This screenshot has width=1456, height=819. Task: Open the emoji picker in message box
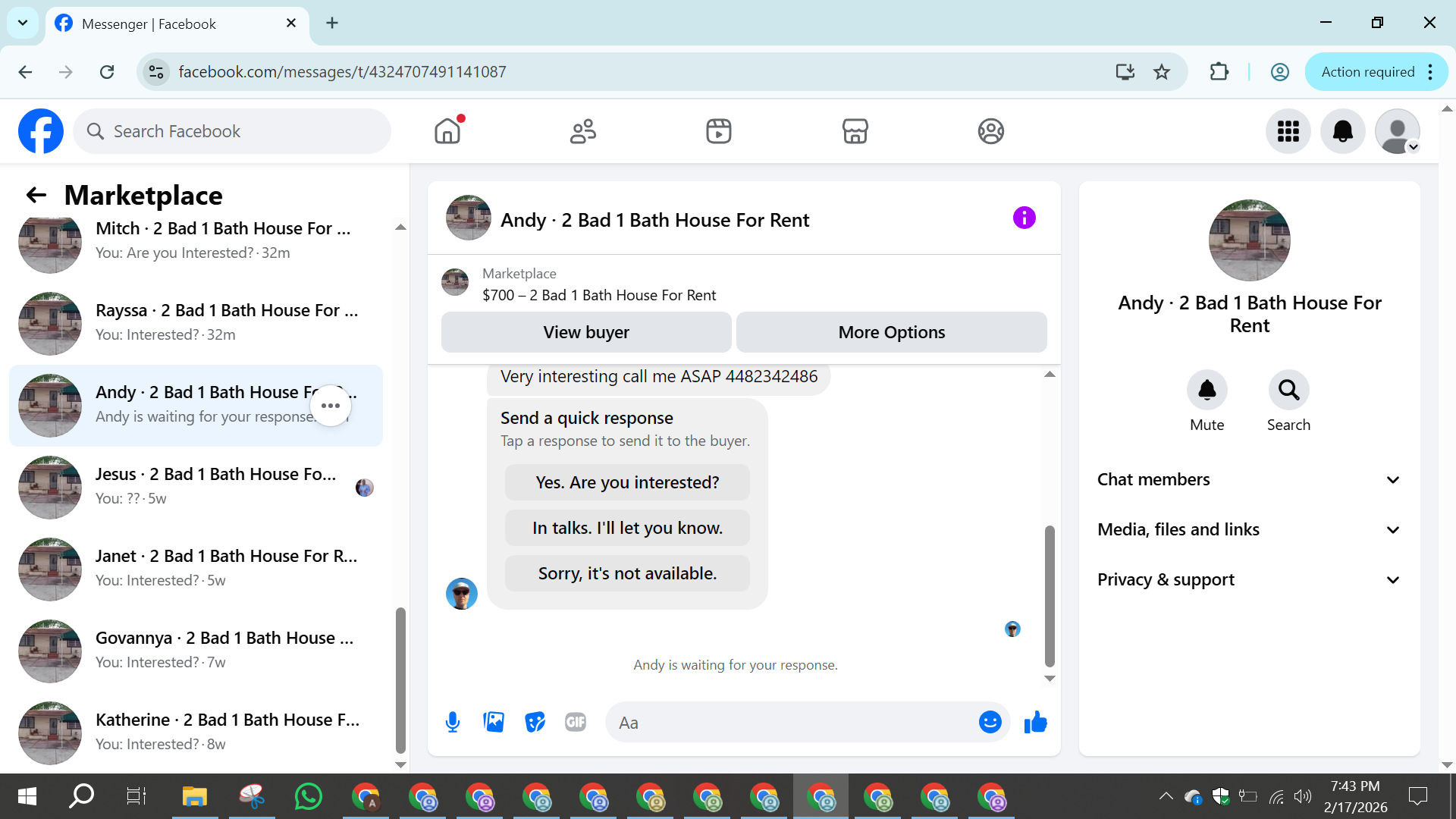[990, 722]
